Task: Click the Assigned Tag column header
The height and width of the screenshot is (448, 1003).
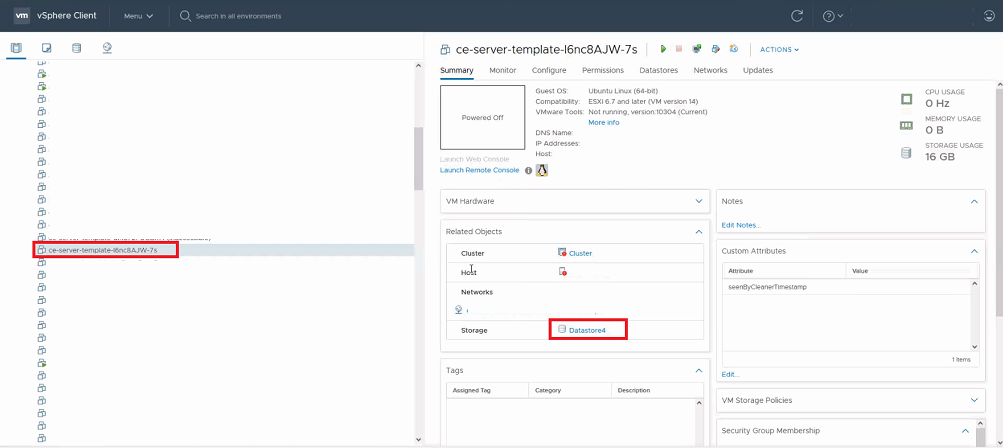Action: [487, 390]
